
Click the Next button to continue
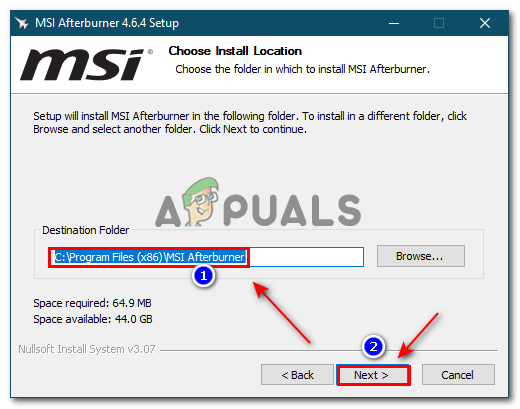point(373,375)
